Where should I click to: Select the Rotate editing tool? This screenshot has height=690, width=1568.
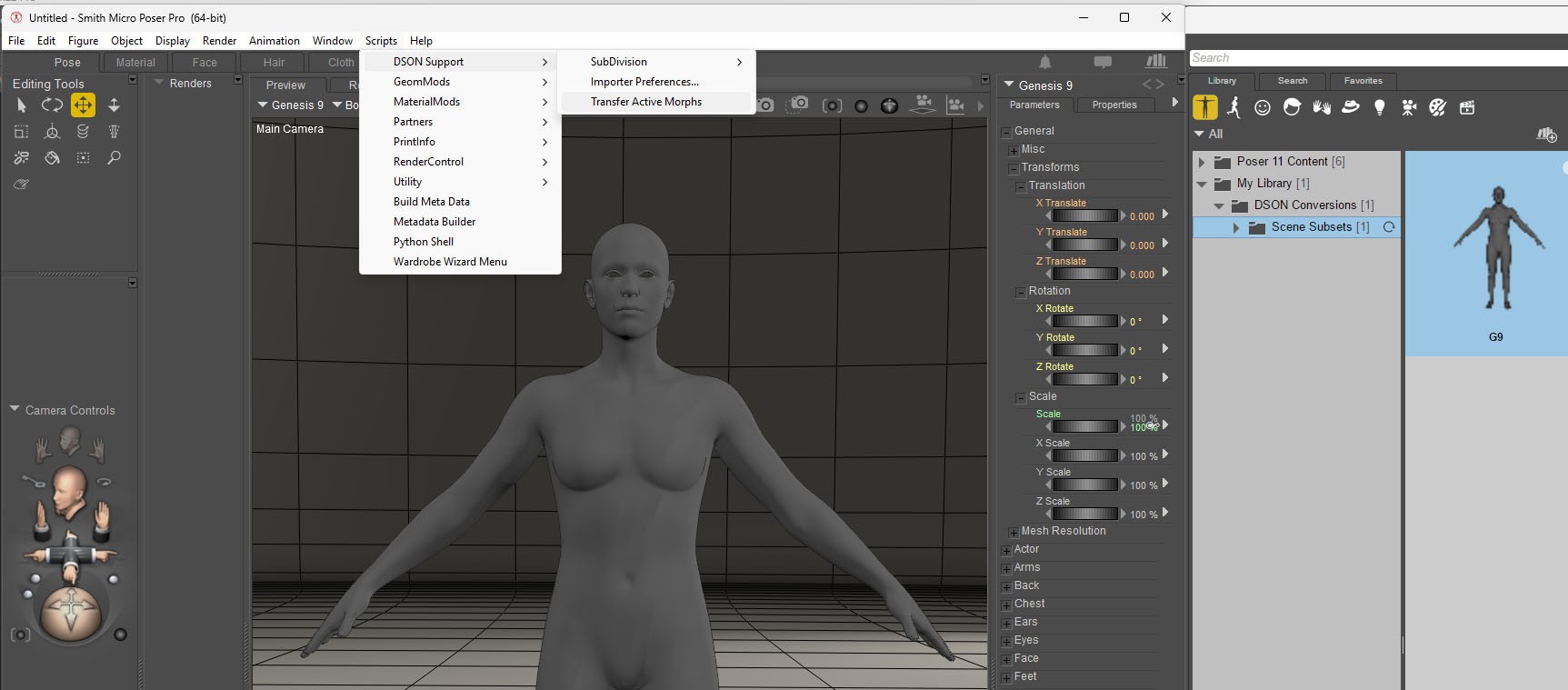pos(52,105)
